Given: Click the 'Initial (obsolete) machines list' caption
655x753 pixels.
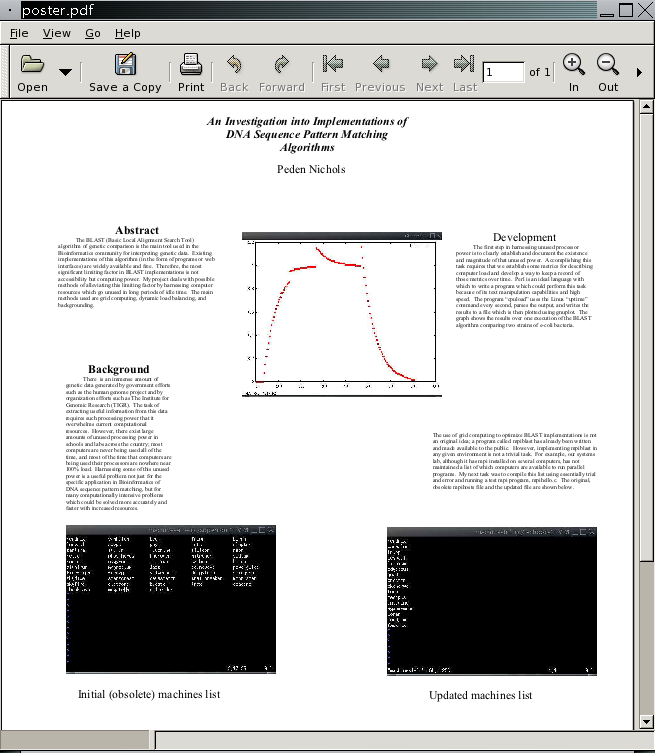Looking at the screenshot, I should click(x=149, y=694).
